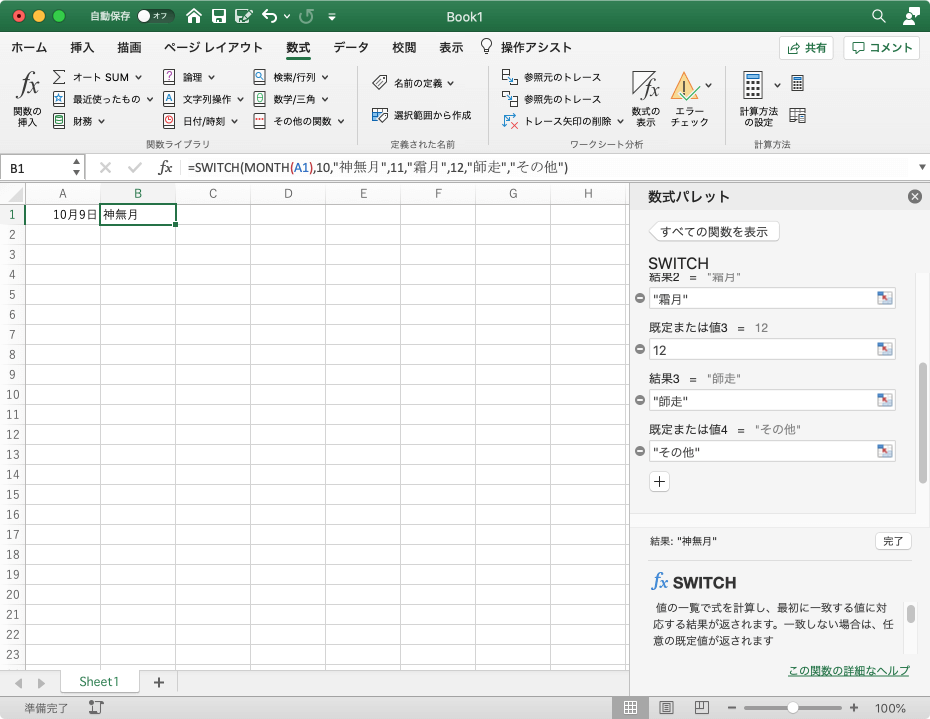Expand the AutoSum (オート SUM) dropdown arrow
The height and width of the screenshot is (719, 930).
[139, 77]
